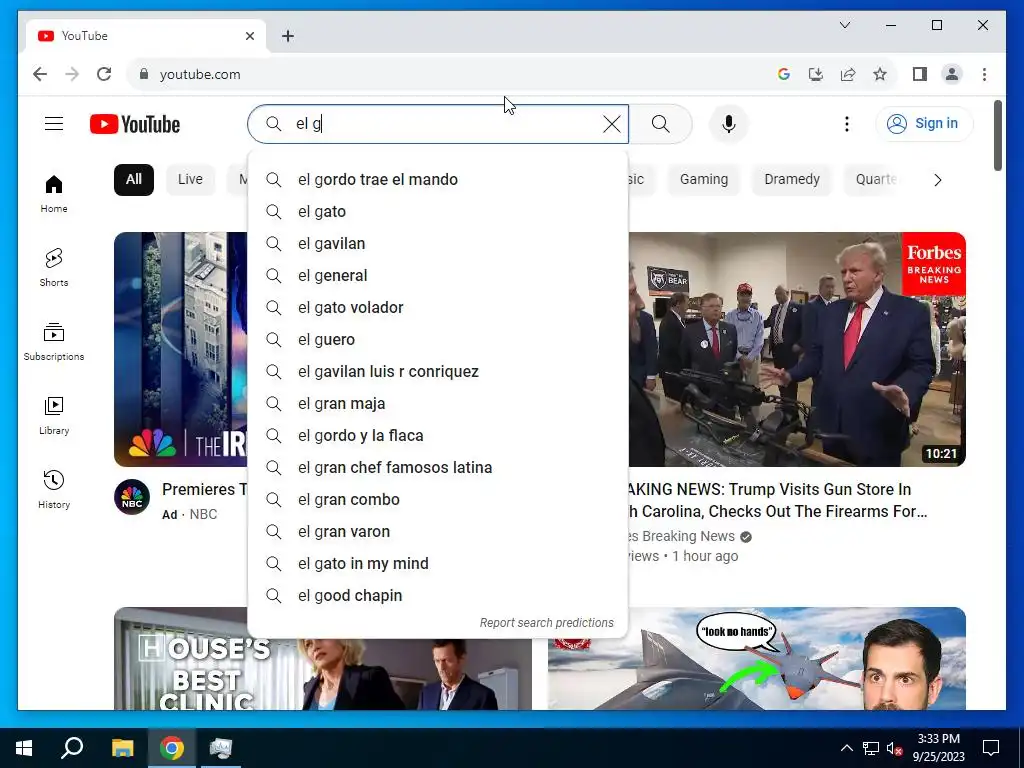Viewport: 1024px width, 768px height.
Task: Choose suggestion "el gato volador"
Action: (438, 308)
